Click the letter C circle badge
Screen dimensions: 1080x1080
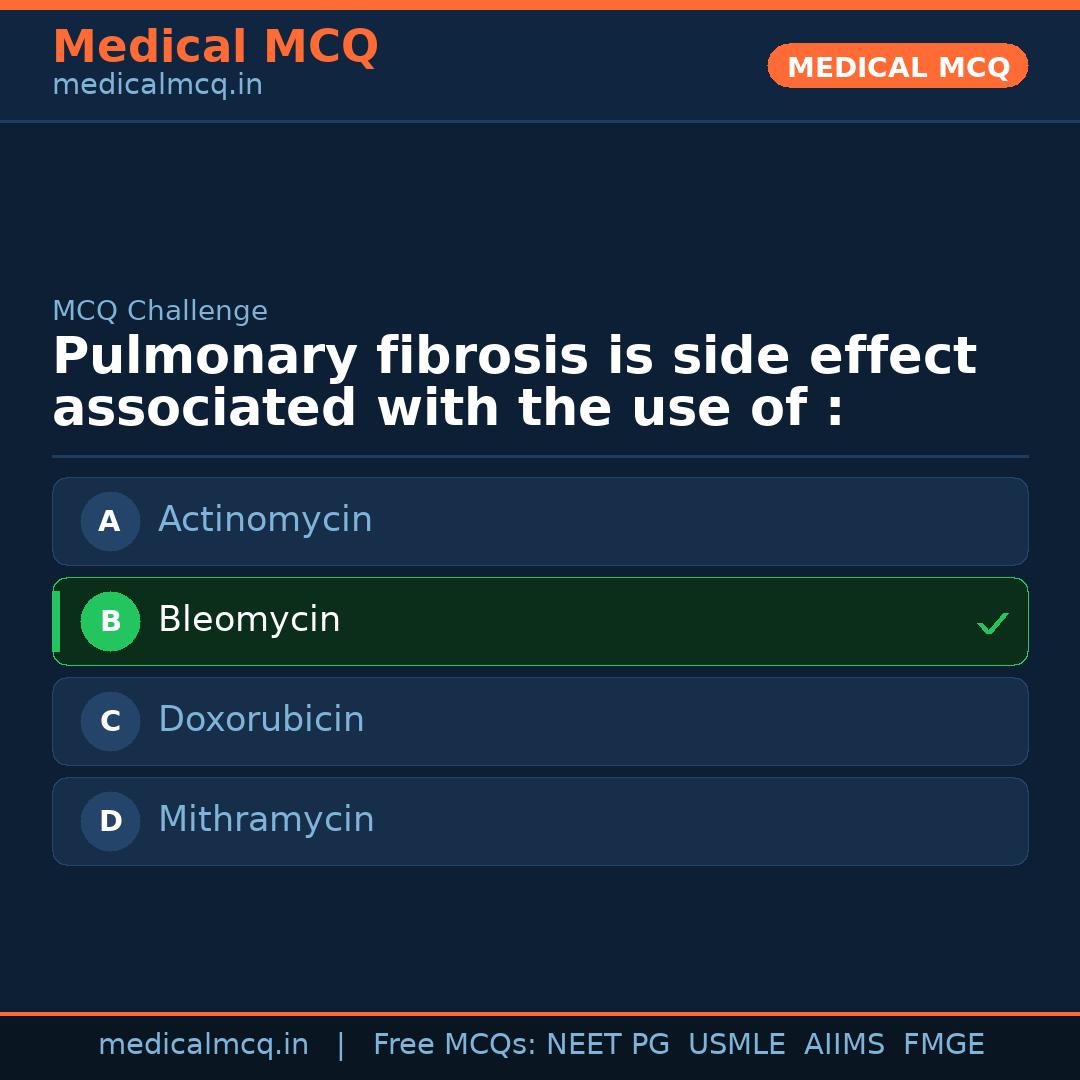[110, 721]
